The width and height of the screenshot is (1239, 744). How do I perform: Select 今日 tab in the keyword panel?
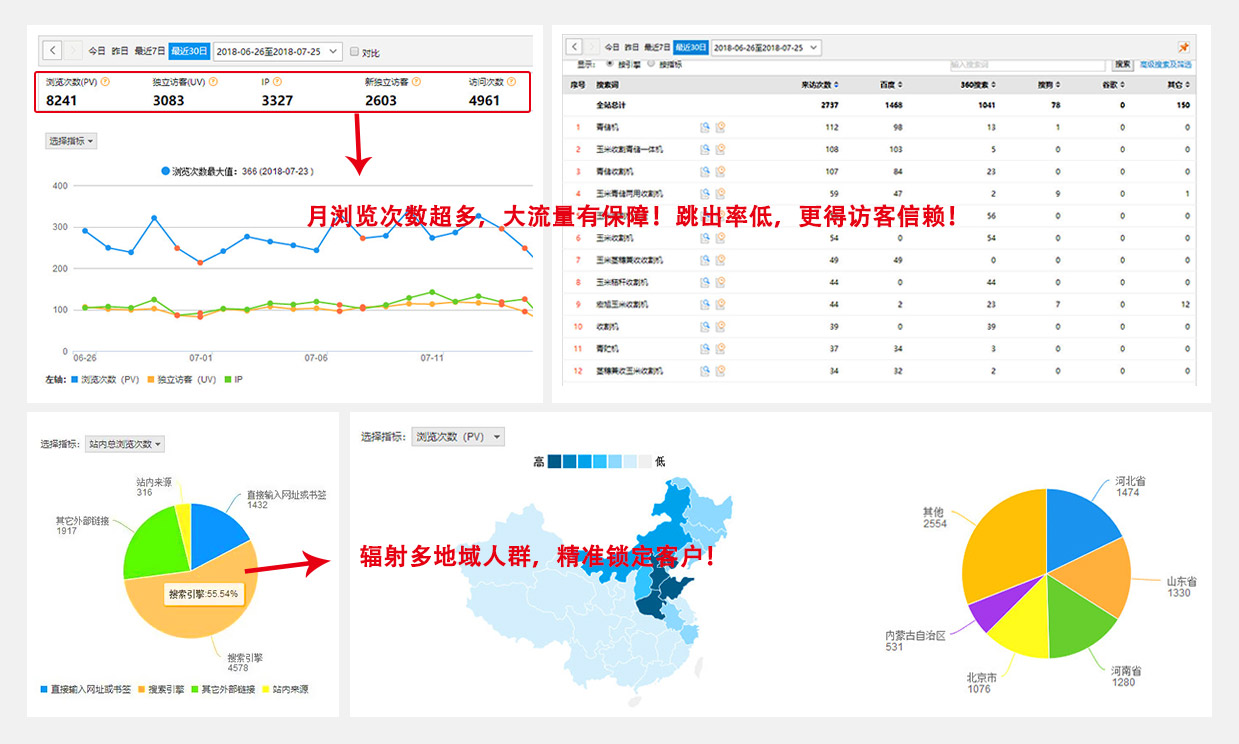coord(611,47)
